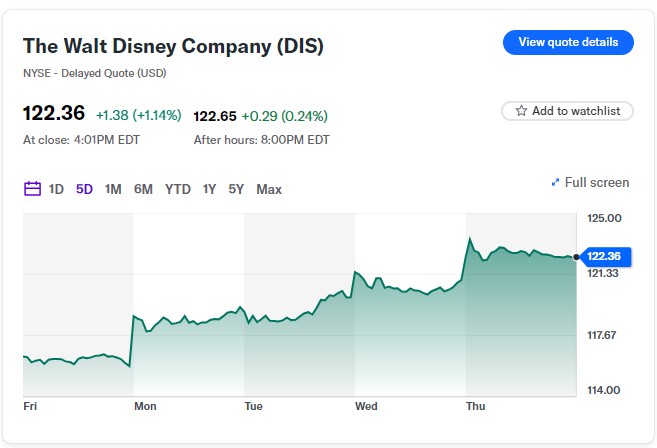This screenshot has width=657, height=448.
Task: Select the YTD range tab
Action: [x=178, y=189]
